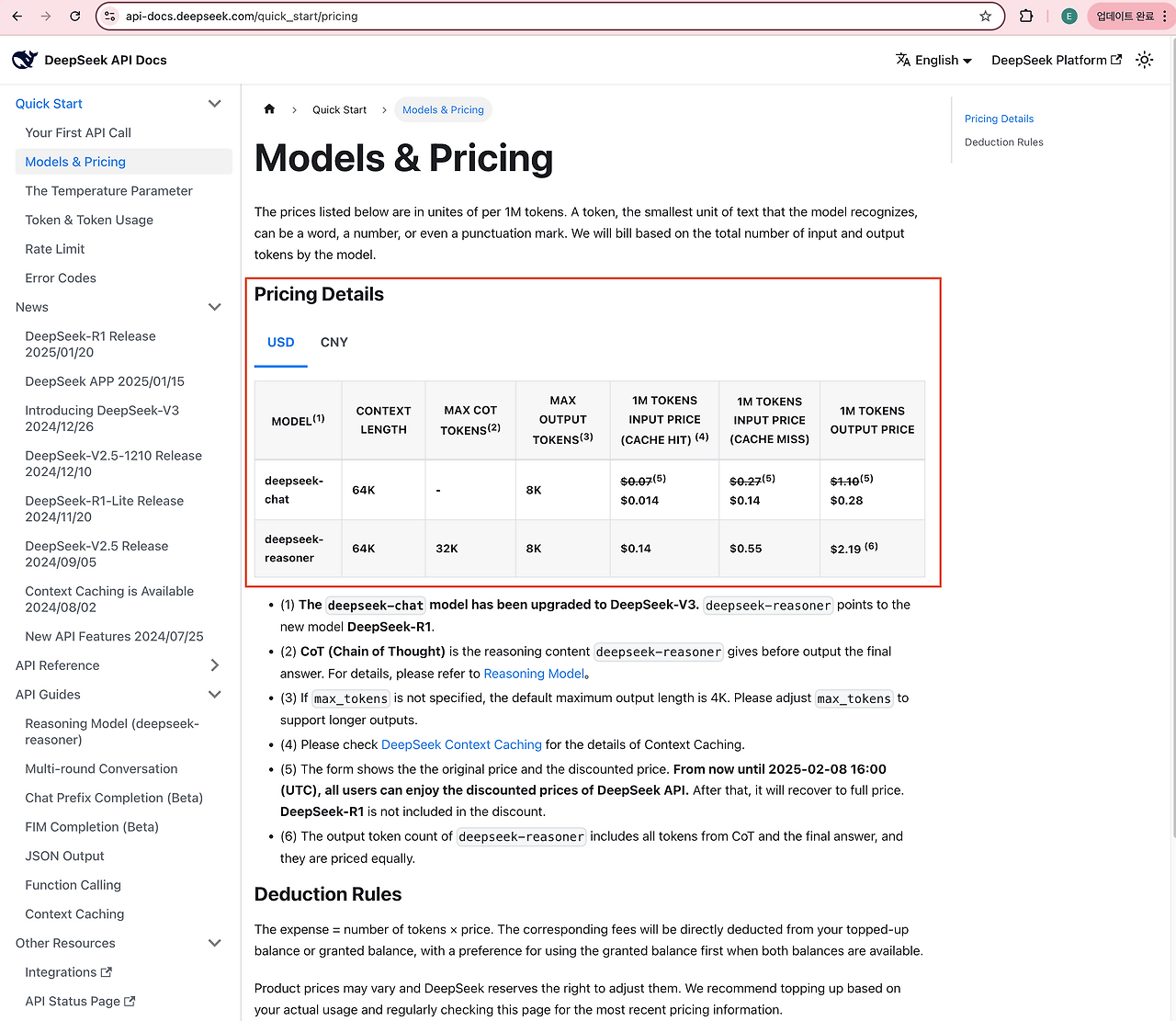Open the green profile avatar icon

pos(1069,17)
